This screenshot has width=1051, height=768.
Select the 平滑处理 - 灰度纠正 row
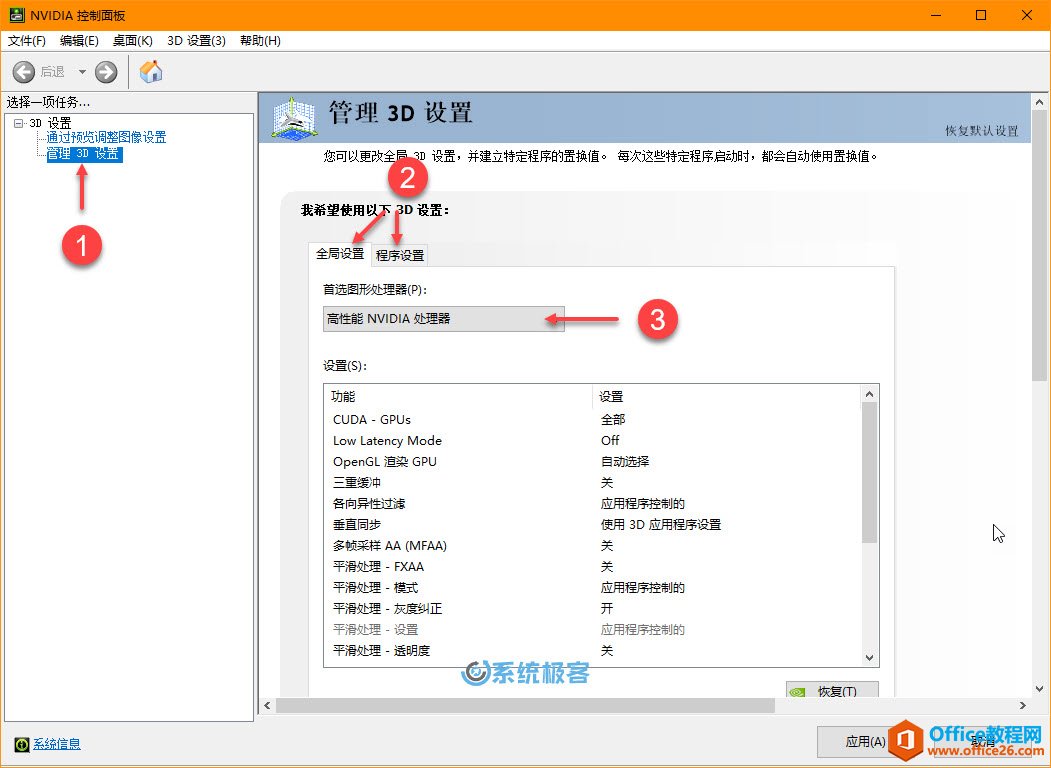coord(592,609)
